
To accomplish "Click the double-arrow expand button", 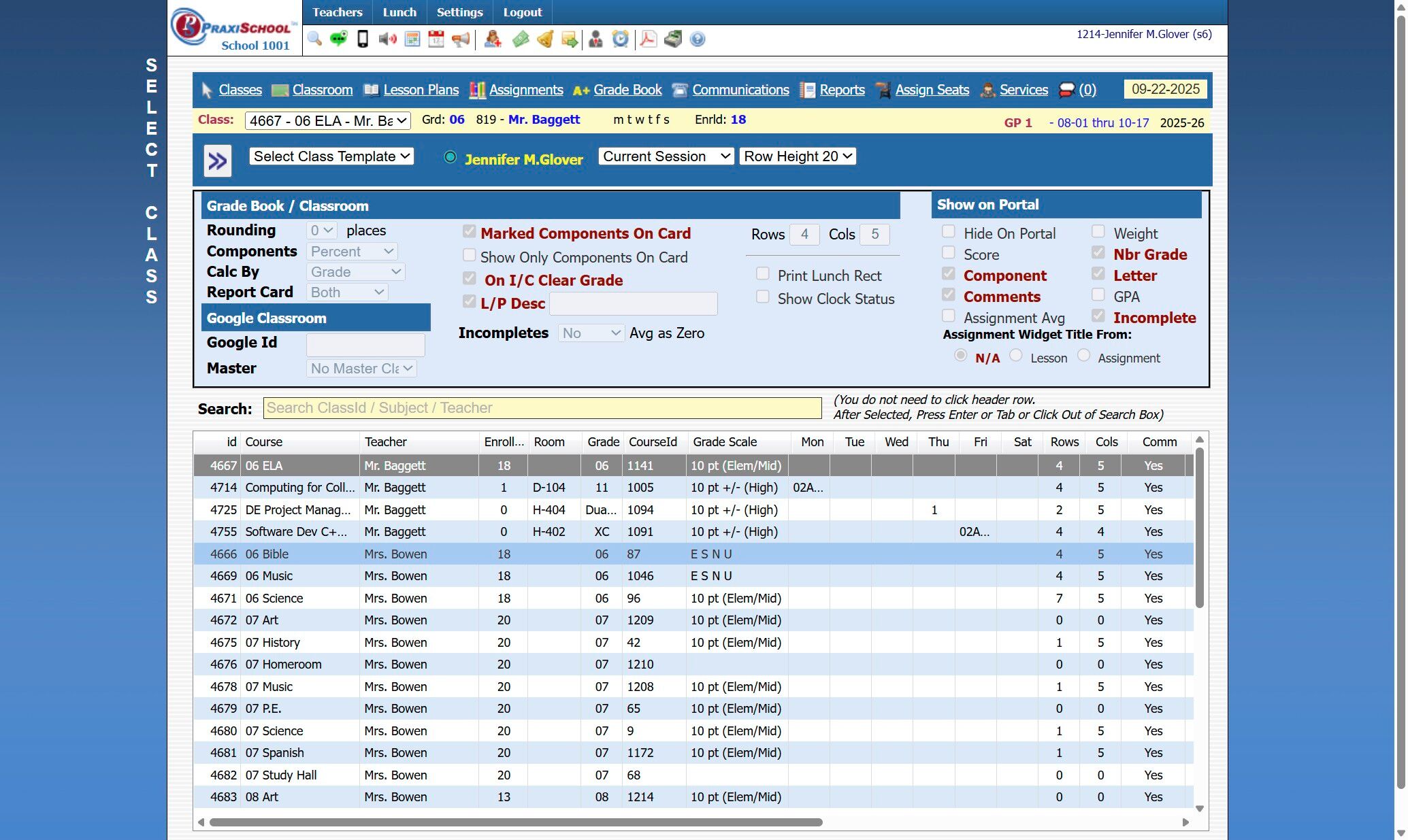I will (x=218, y=161).
